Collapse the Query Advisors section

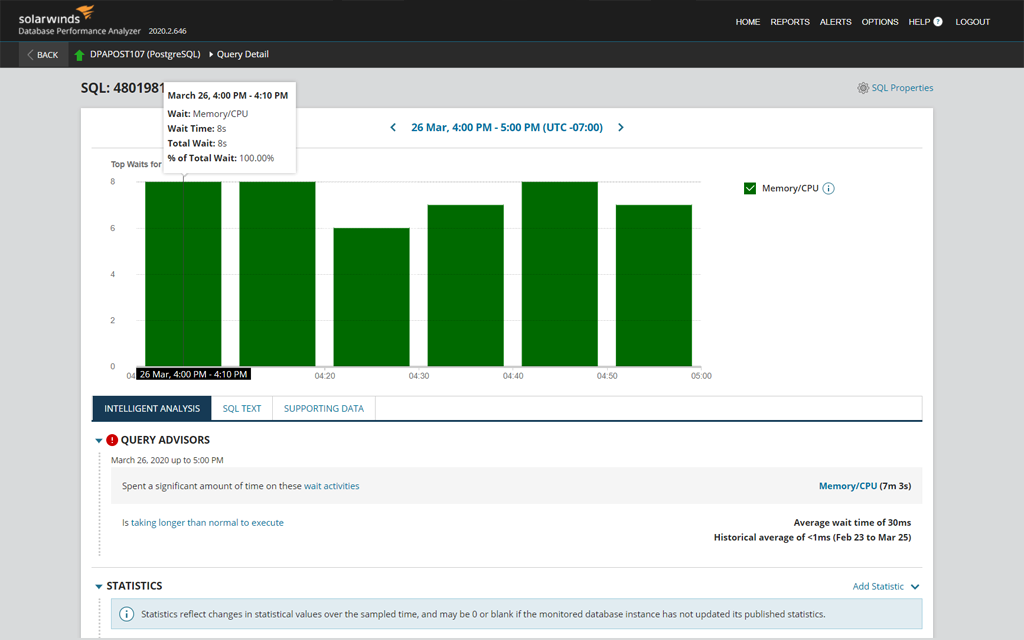click(97, 440)
